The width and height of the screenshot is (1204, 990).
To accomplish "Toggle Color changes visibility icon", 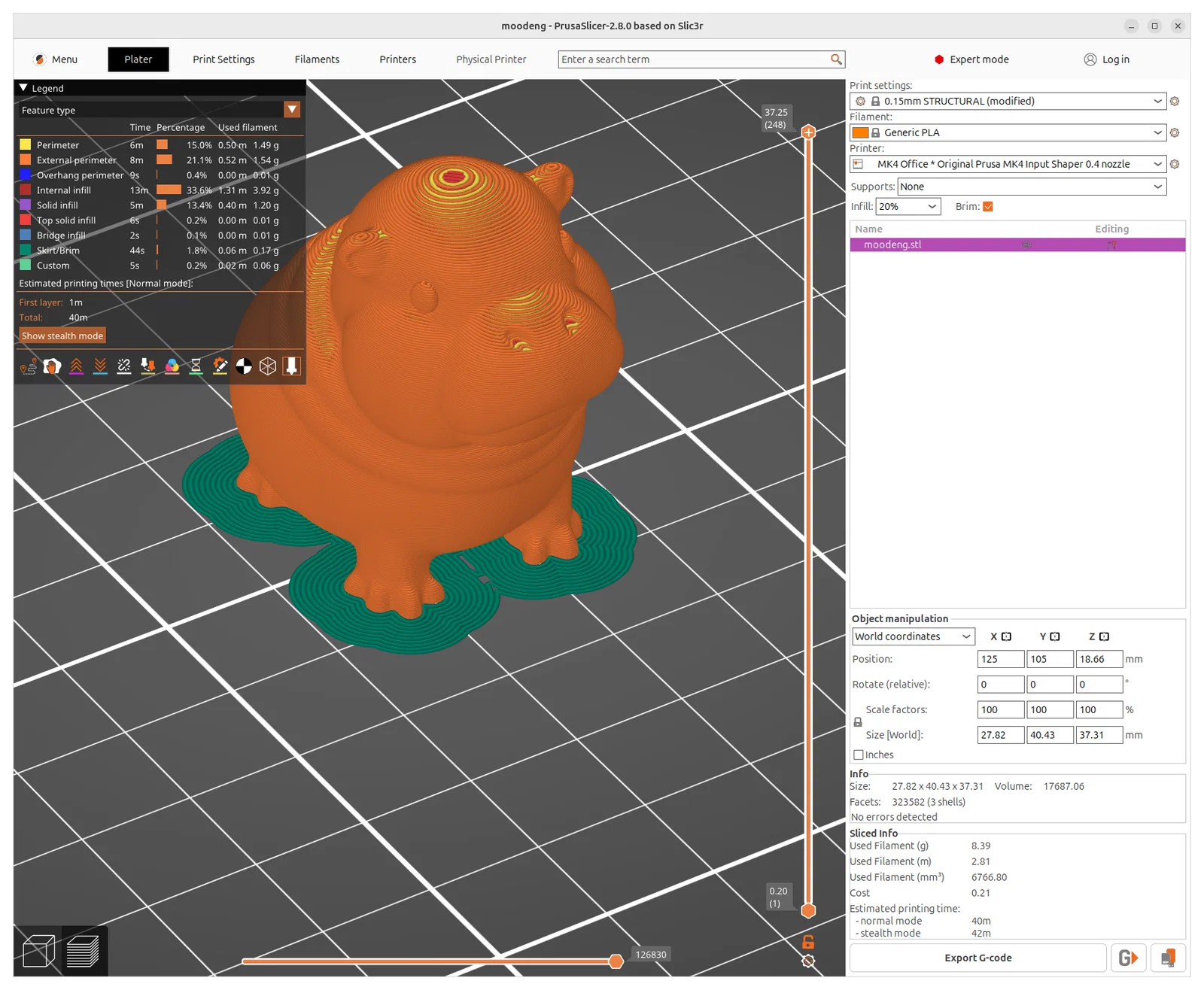I will click(x=172, y=366).
